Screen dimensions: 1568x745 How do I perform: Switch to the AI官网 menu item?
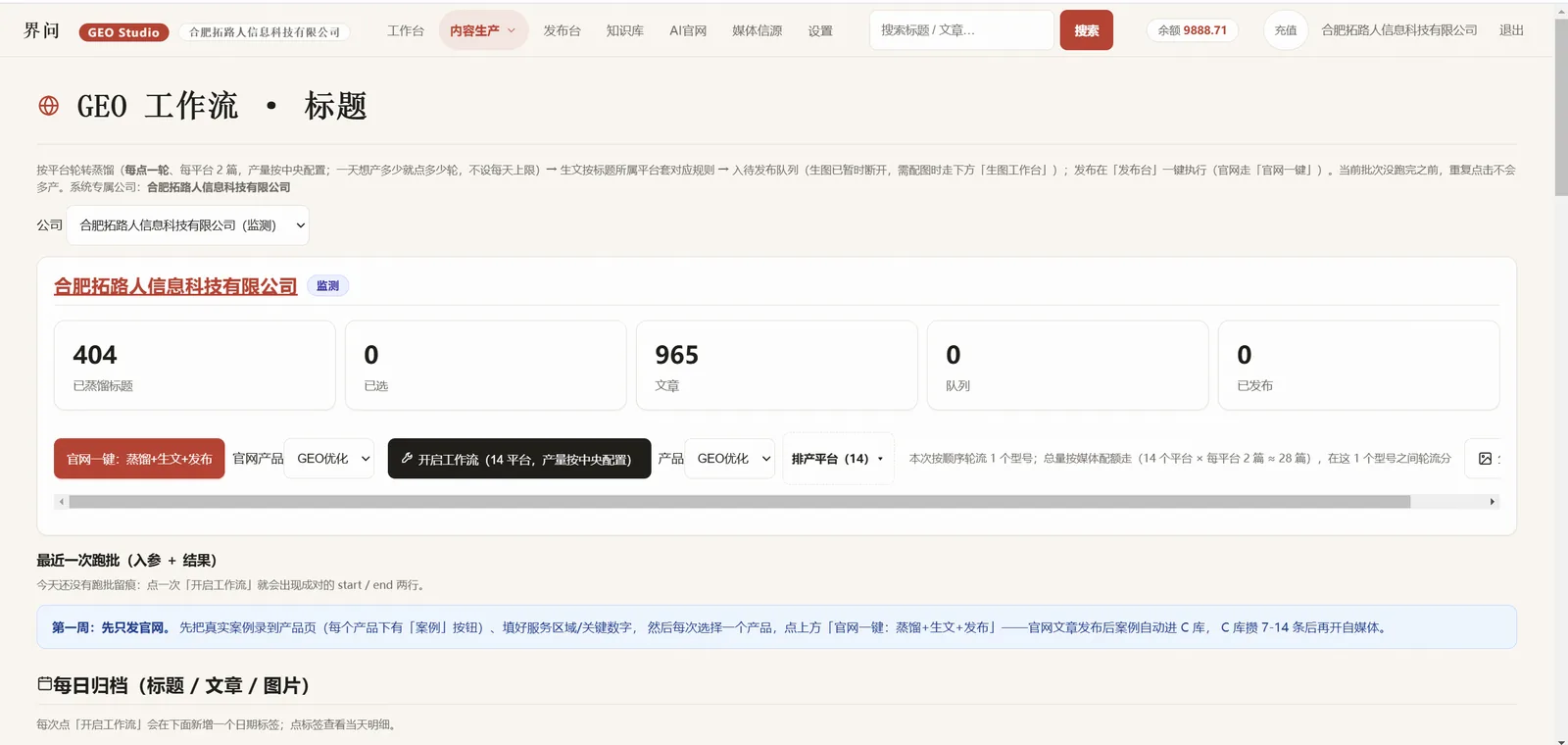point(688,30)
